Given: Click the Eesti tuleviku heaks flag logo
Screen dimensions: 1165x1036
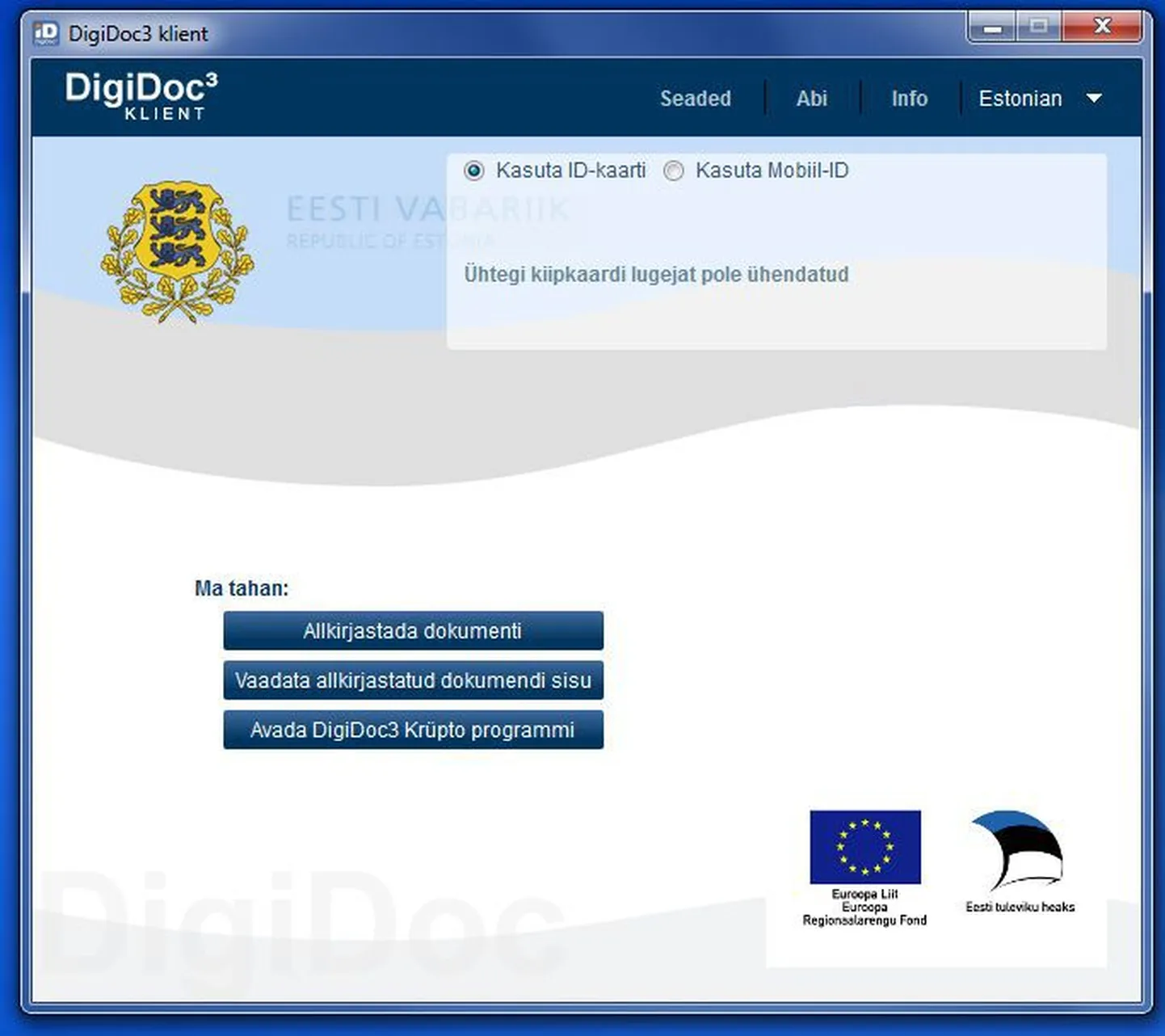Looking at the screenshot, I should pos(1018,851).
